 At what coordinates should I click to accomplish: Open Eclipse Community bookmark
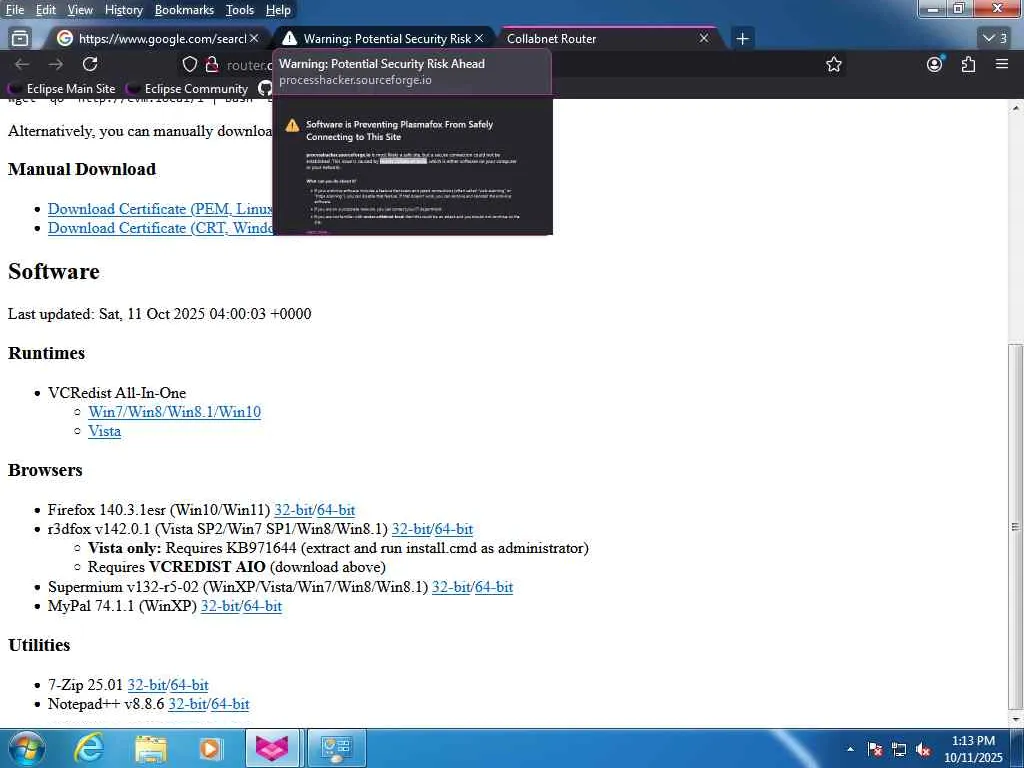click(x=187, y=89)
